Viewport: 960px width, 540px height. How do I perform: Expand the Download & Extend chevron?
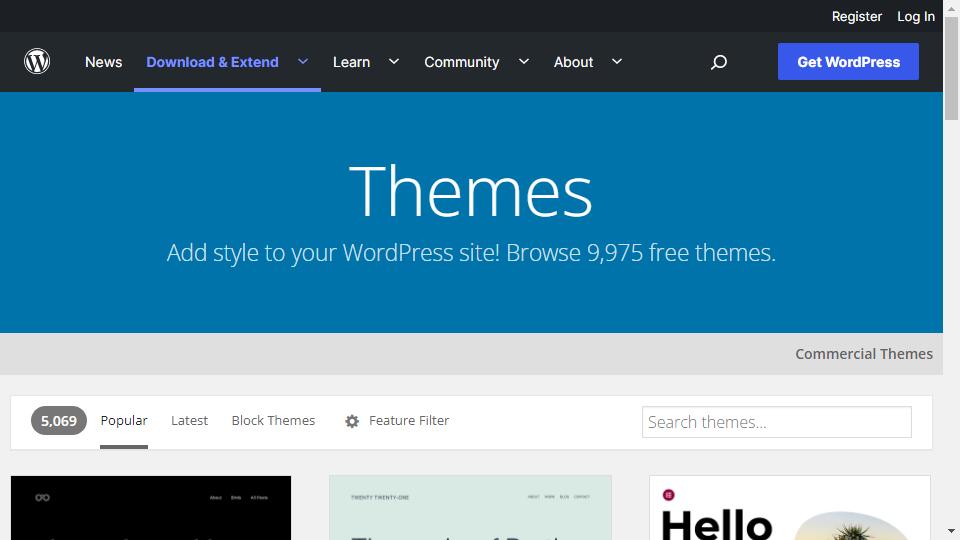tap(302, 61)
